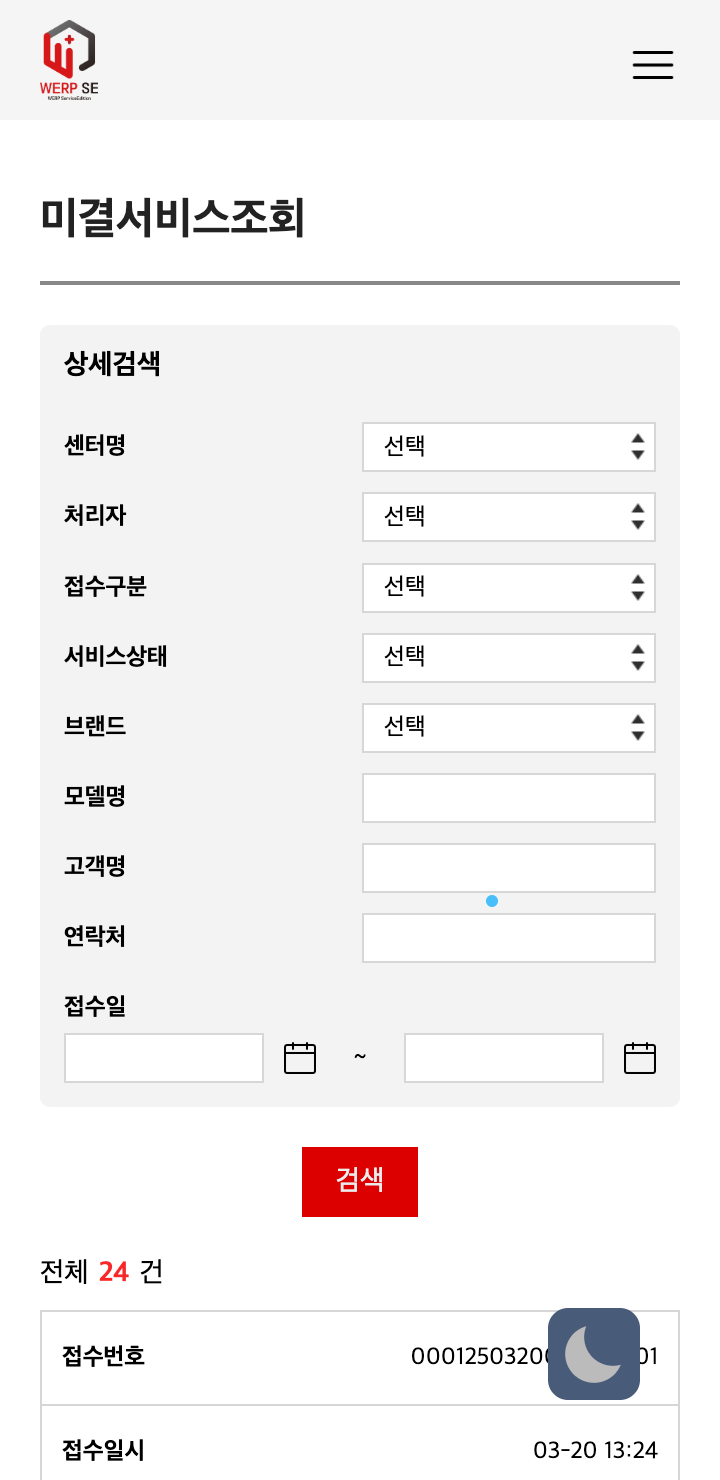
Task: Click the 접수일 start date field
Action: pos(164,1058)
